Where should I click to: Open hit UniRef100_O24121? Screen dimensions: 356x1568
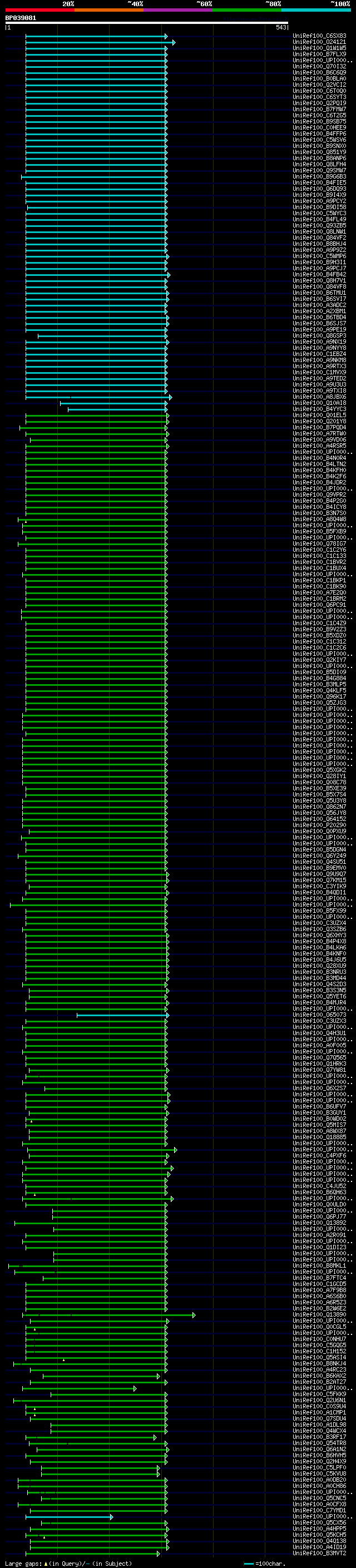pos(319,42)
